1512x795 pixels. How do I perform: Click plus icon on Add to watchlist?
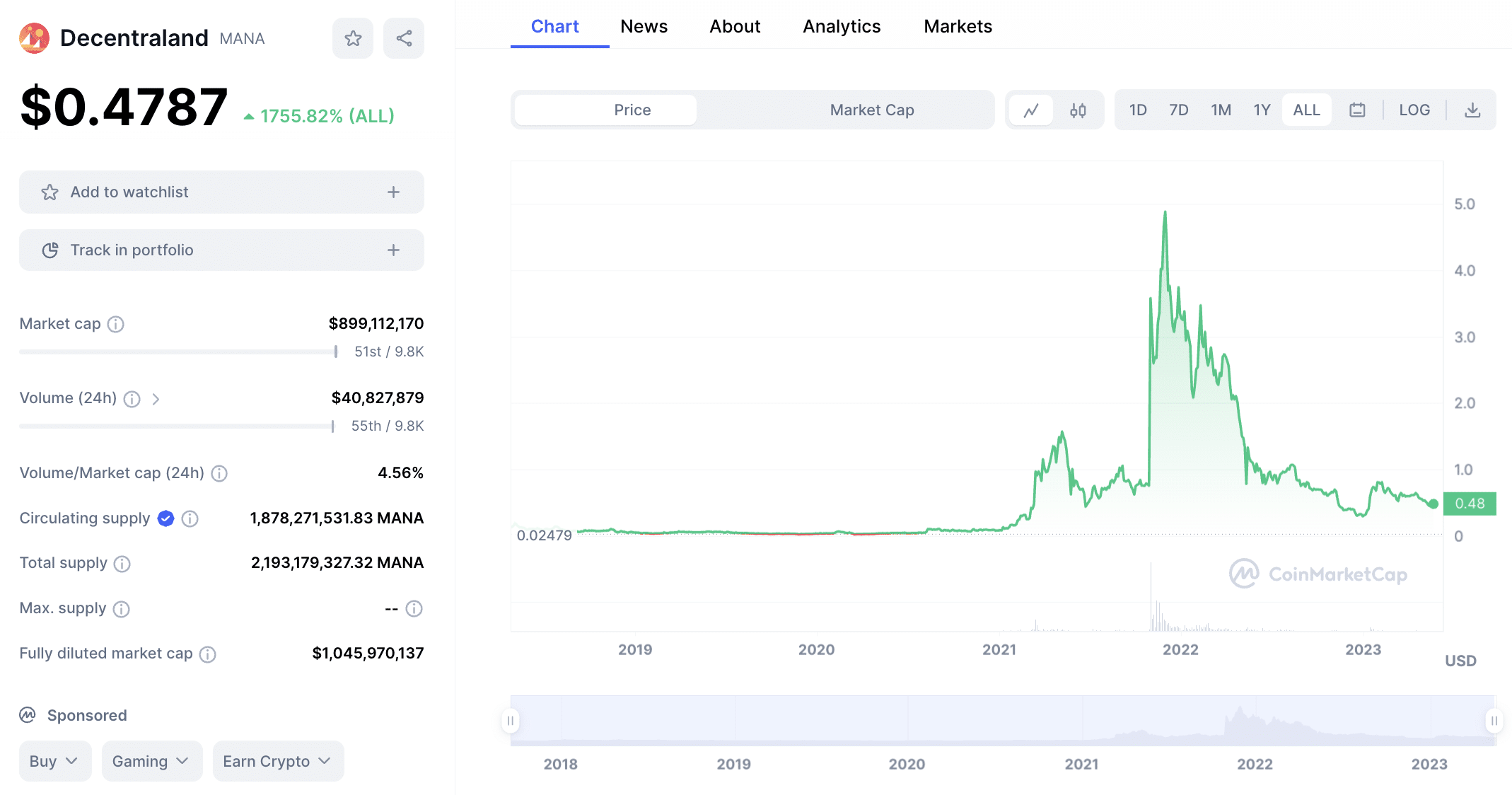(394, 192)
